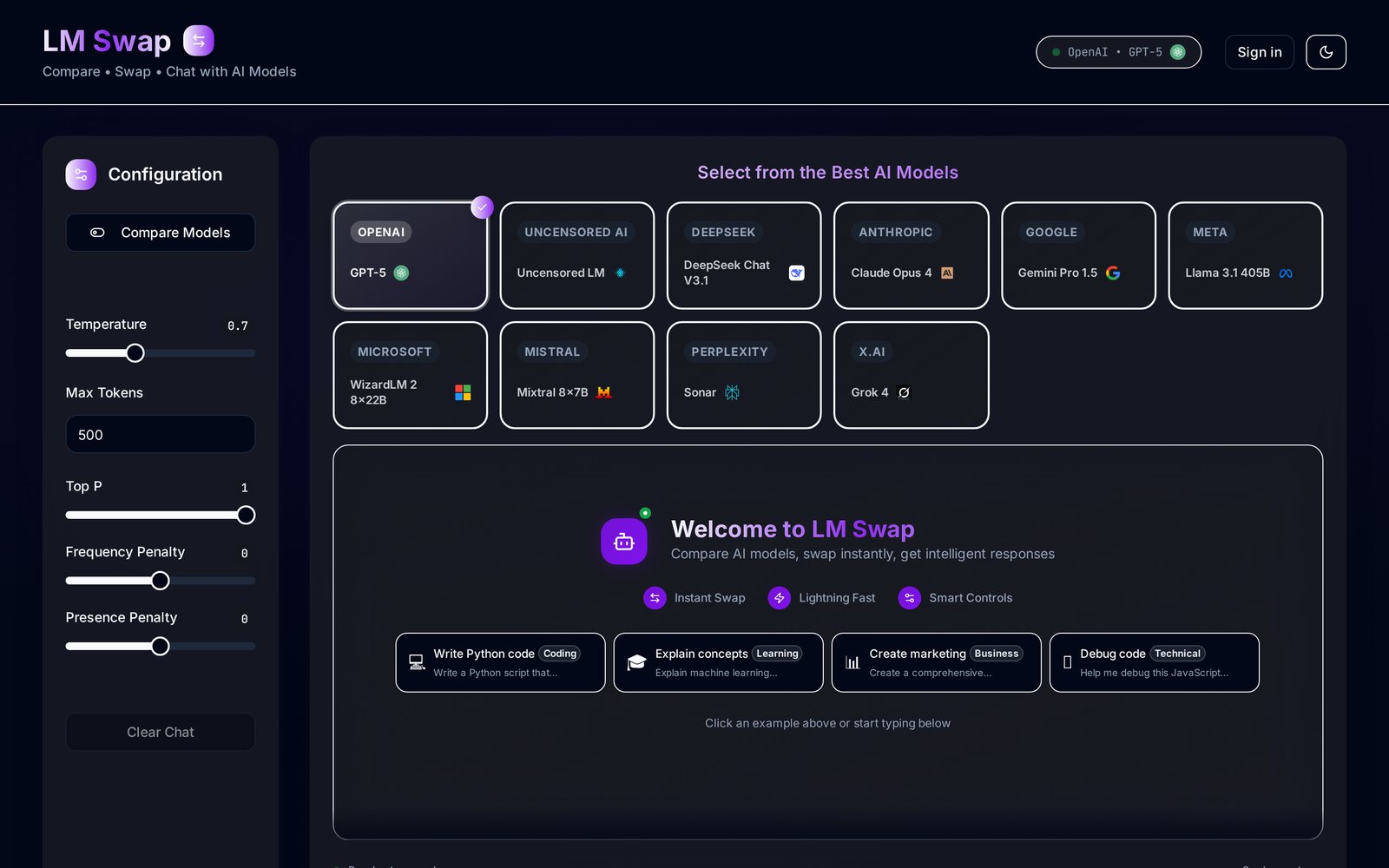This screenshot has height=868, width=1389.
Task: Click the Max Tokens input field
Action: tap(161, 434)
